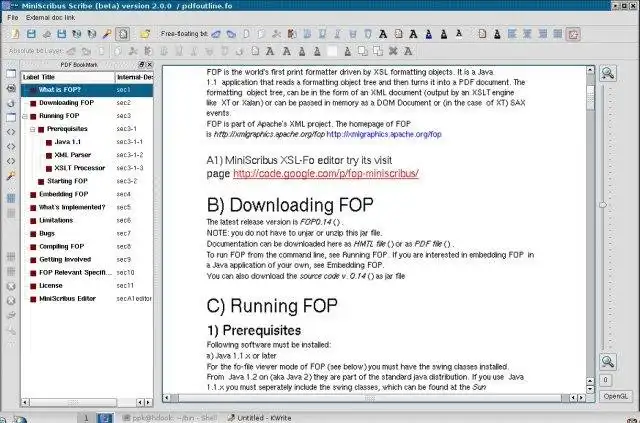The image size is (640, 423).
Task: Select the MiniScribus Editor bookmark
Action: [x=68, y=299]
